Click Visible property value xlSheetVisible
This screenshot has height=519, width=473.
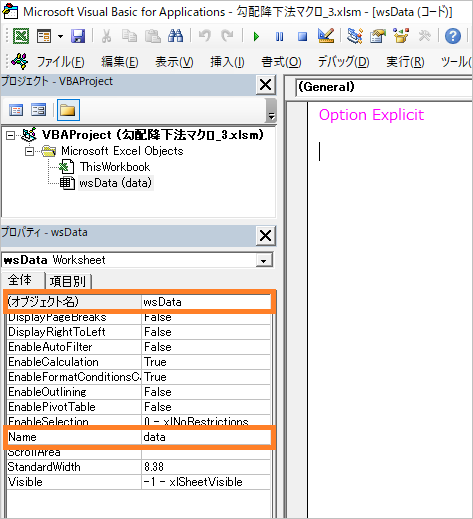click(206, 482)
